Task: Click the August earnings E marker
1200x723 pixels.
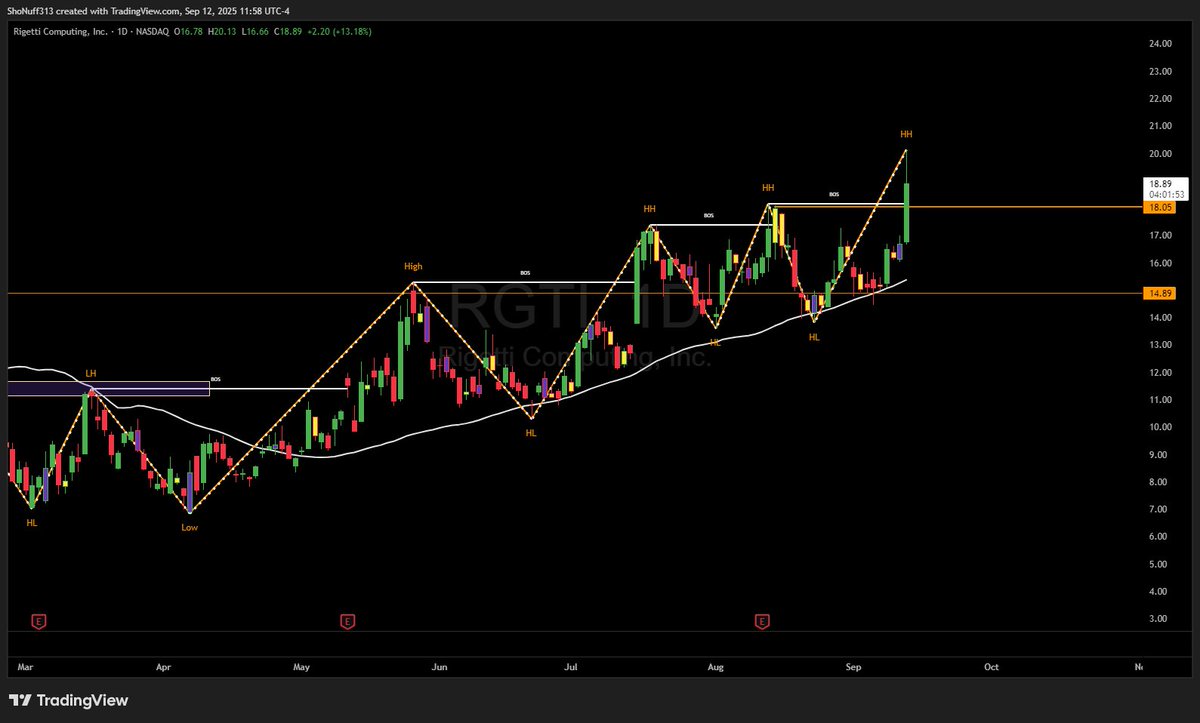Action: tap(762, 621)
